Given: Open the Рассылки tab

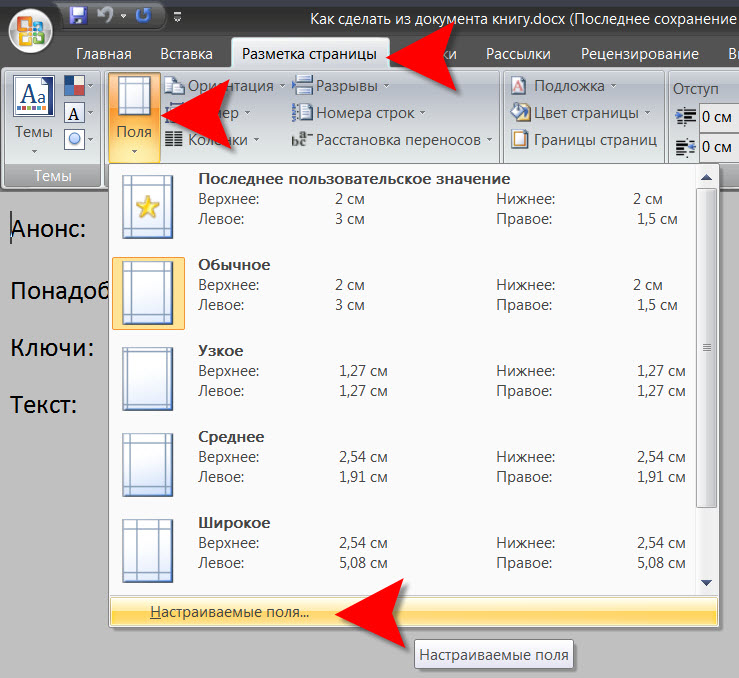Looking at the screenshot, I should click(x=518, y=54).
